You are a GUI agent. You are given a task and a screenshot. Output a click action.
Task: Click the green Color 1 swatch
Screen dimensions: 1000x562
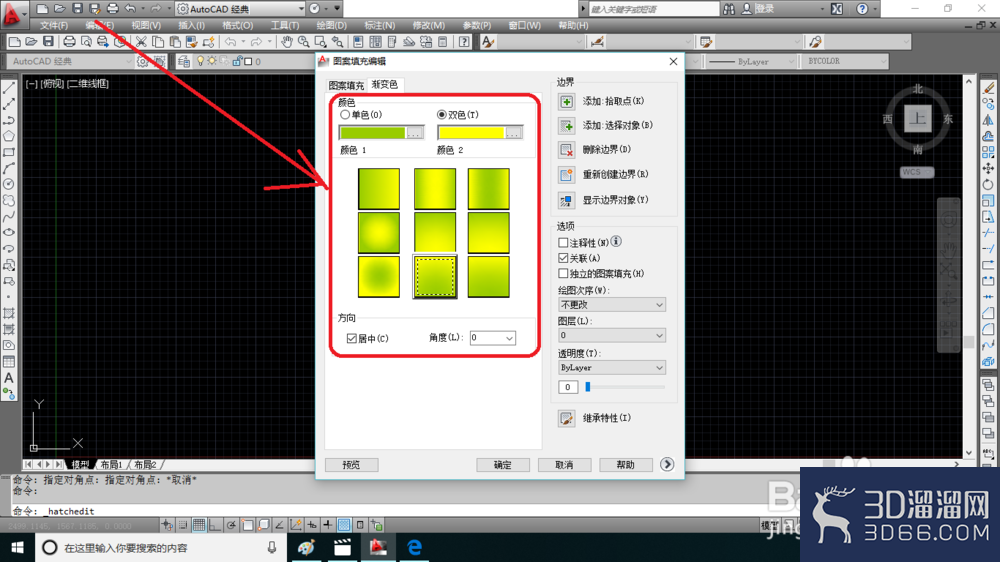(372, 133)
